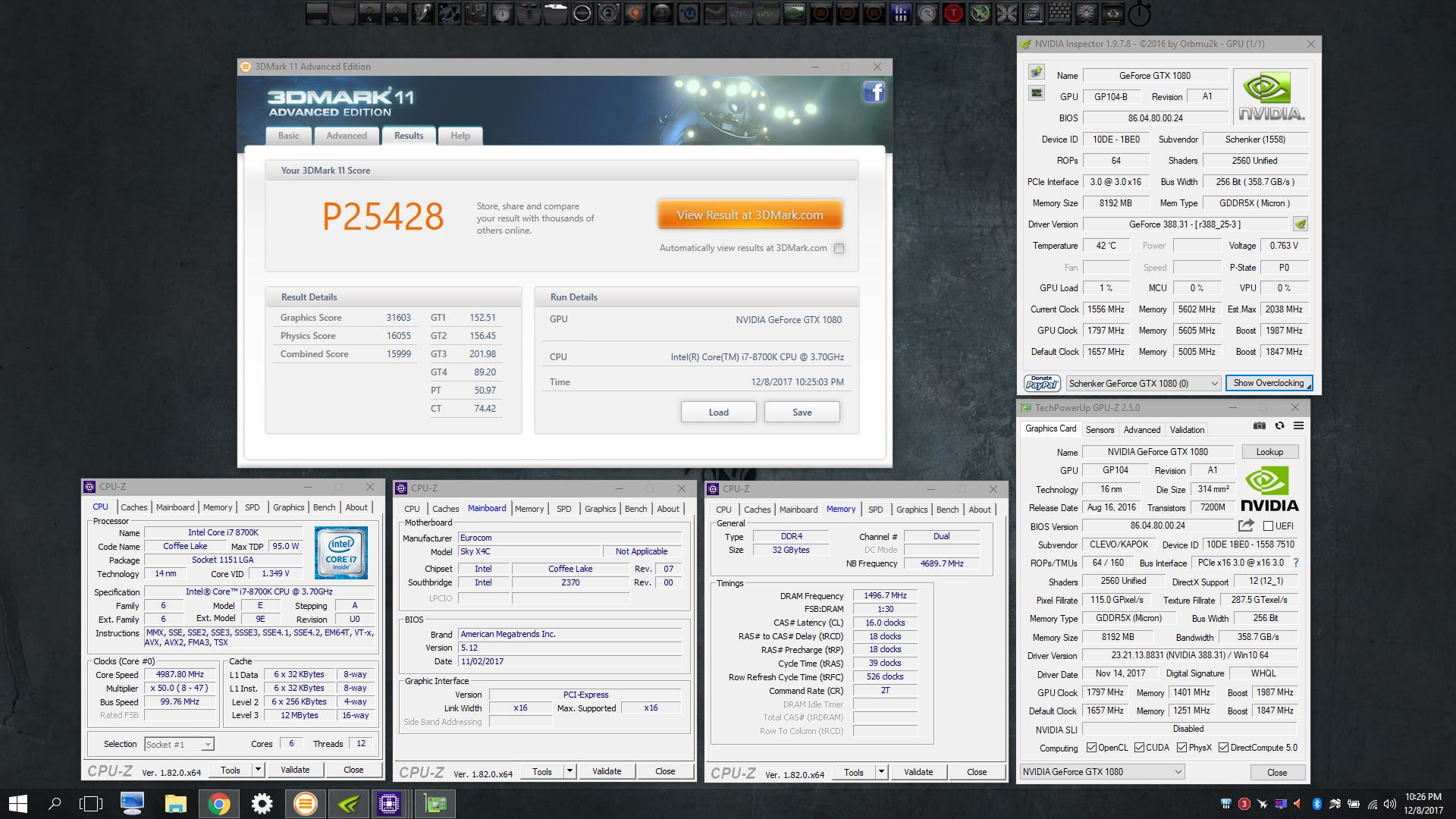Click NVIDIA Inspector top-left upload icon

tap(1037, 72)
